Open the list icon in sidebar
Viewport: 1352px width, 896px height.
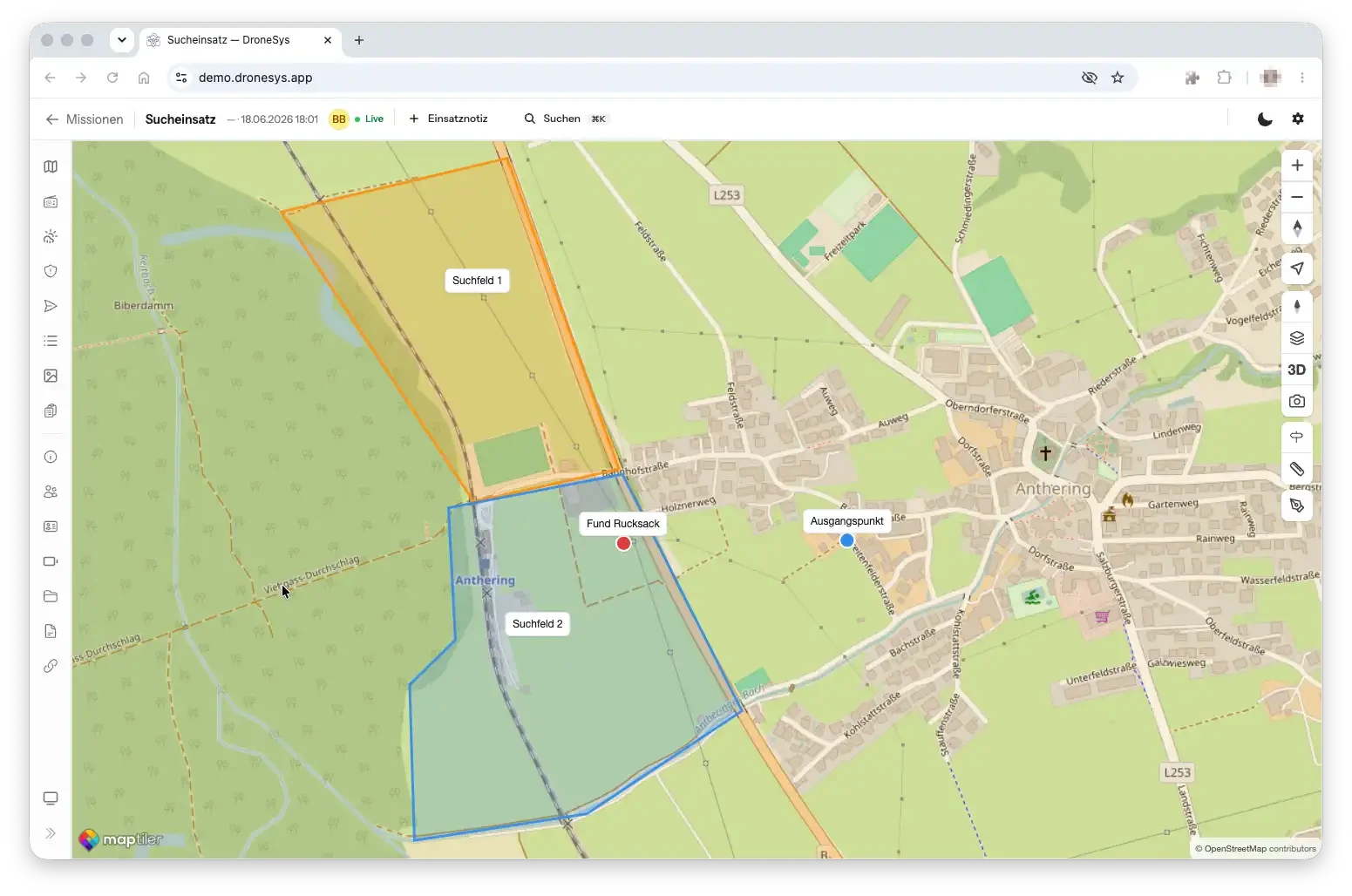click(x=51, y=341)
